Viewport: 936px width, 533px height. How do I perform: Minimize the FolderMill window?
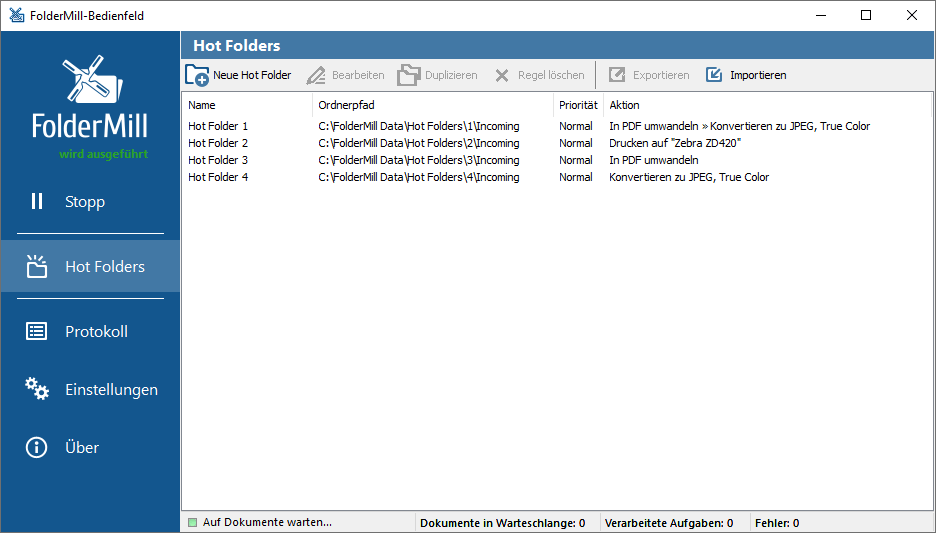click(x=821, y=16)
